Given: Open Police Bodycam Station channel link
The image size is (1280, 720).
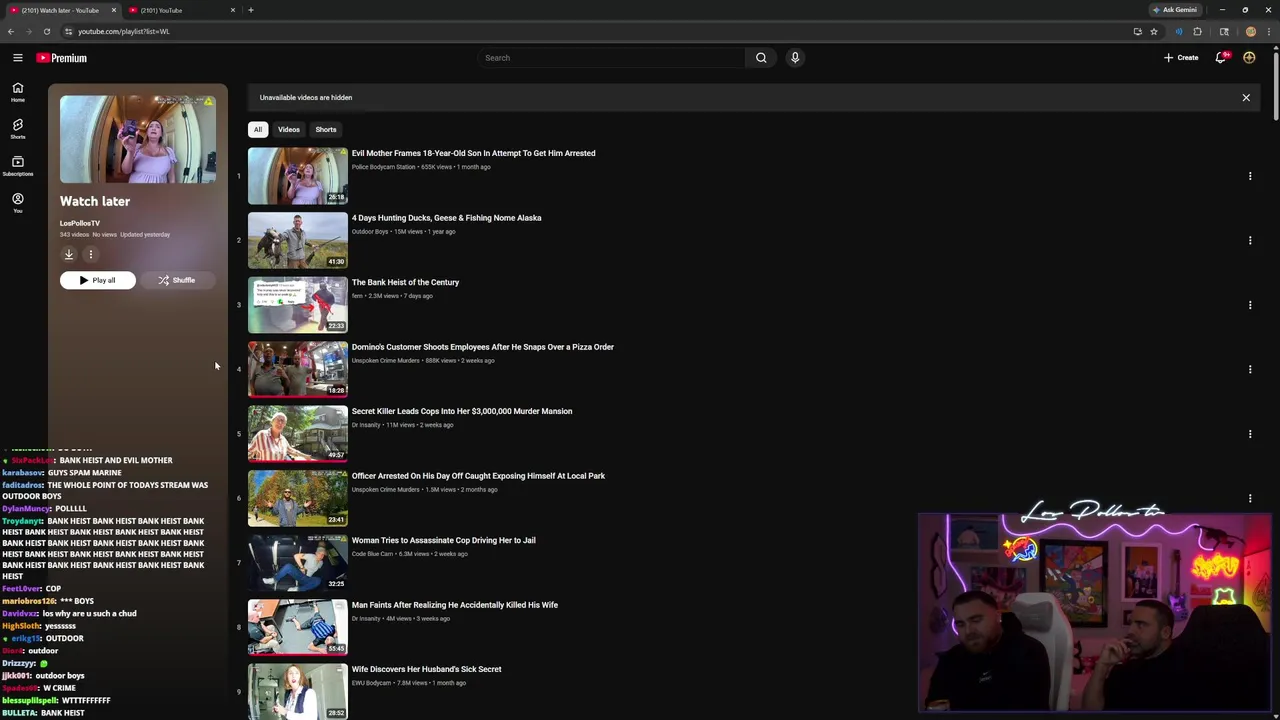Looking at the screenshot, I should coord(383,167).
